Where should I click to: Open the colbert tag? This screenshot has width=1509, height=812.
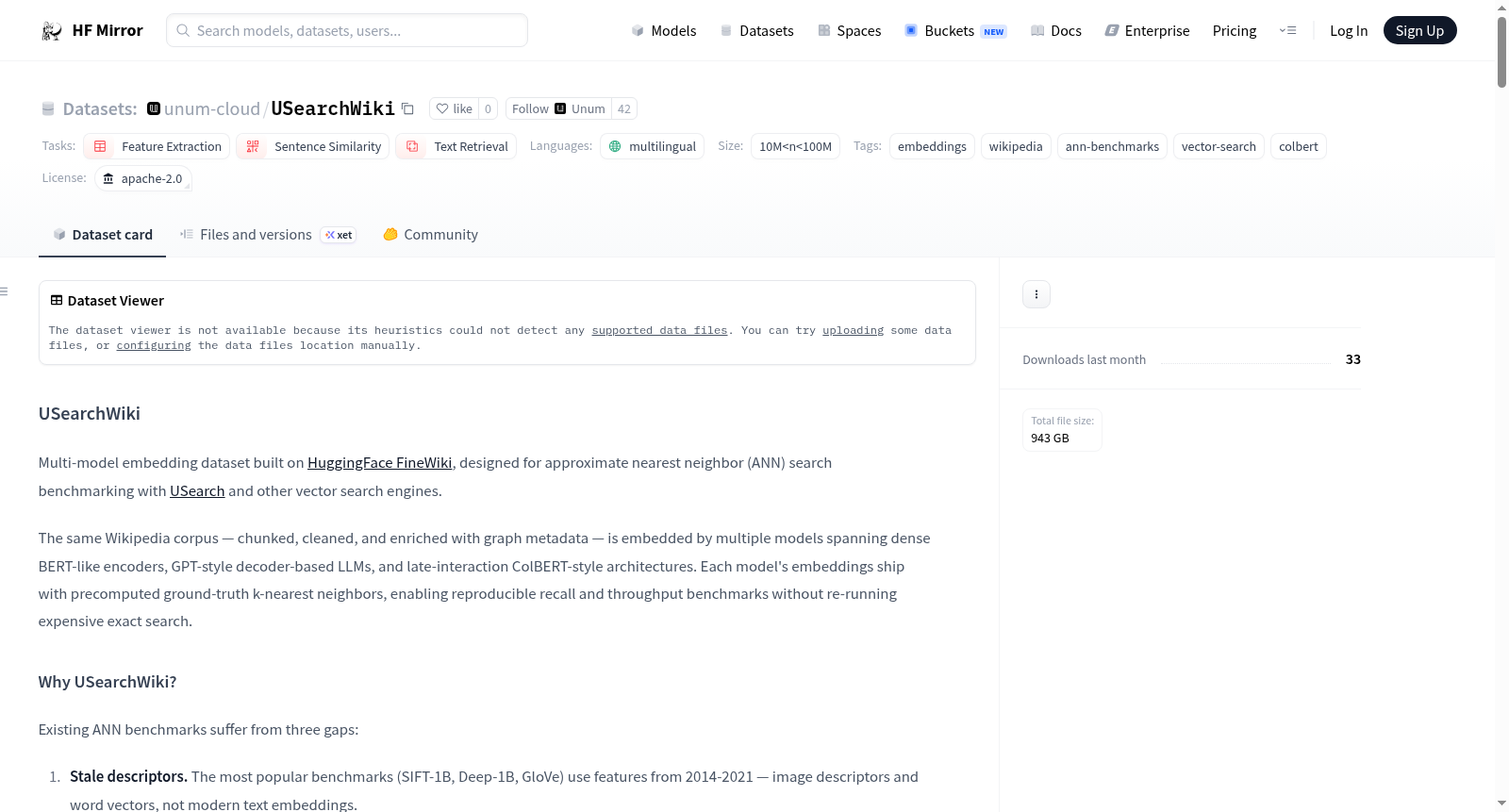1299,146
